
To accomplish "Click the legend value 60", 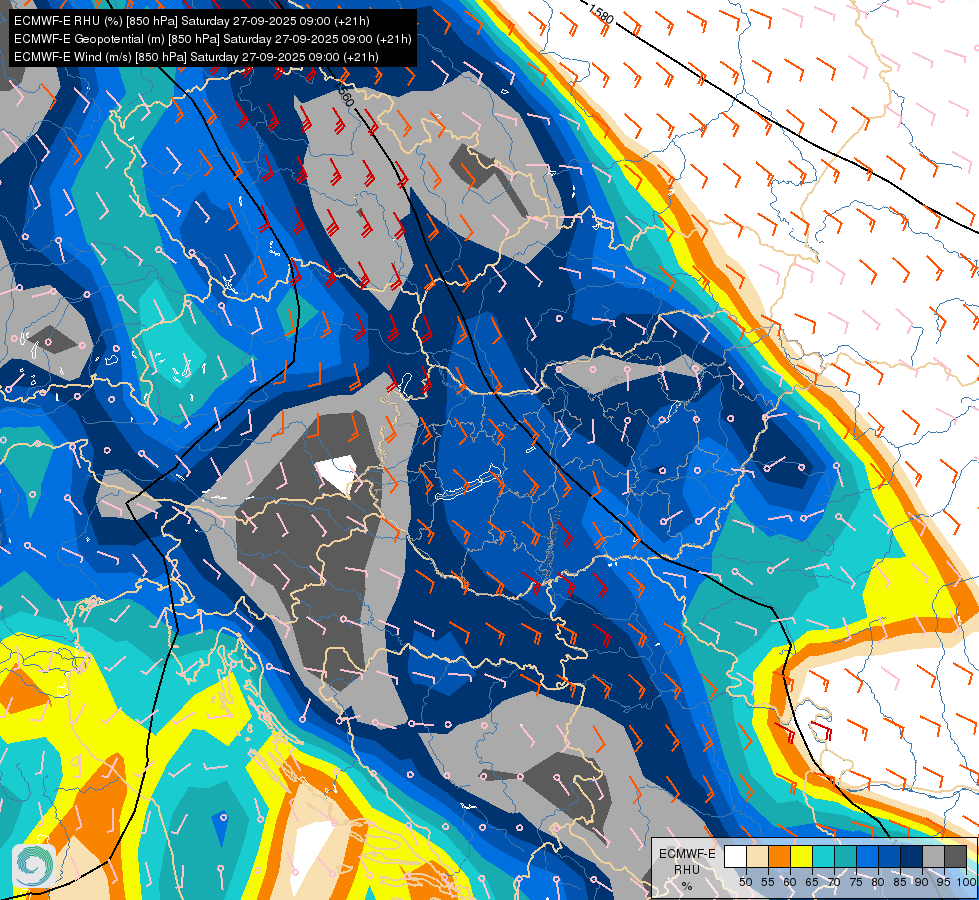I will [790, 883].
